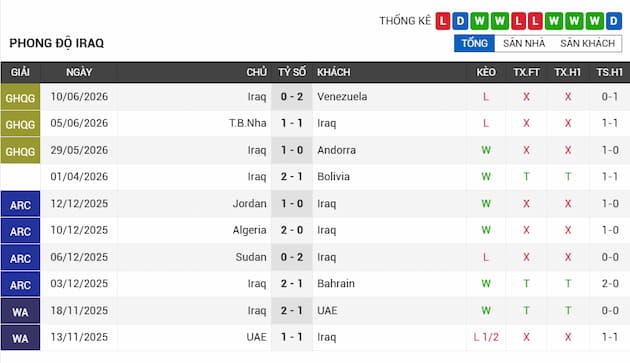Click the KÈO column header
This screenshot has height=363, width=630.
click(x=486, y=72)
